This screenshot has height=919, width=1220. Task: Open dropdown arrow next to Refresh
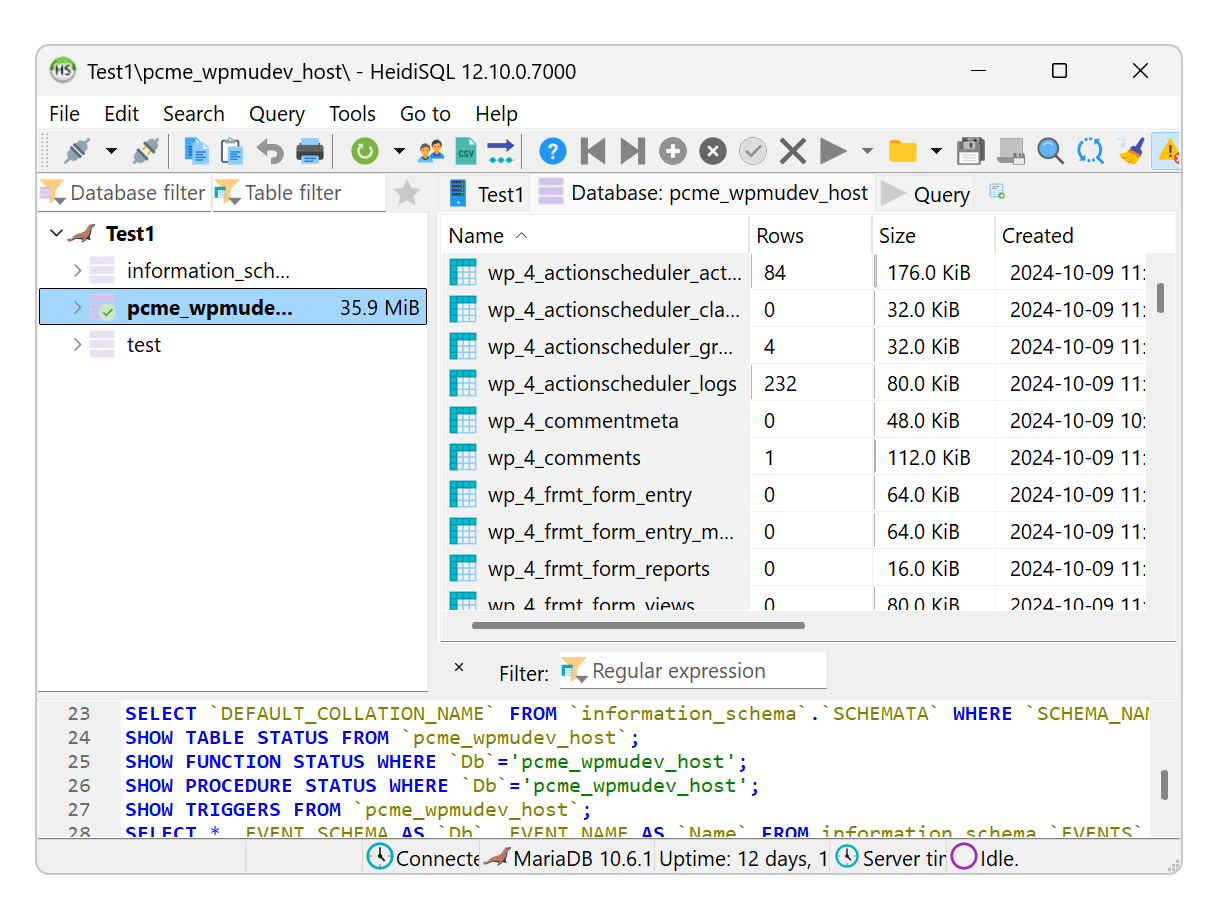399,152
